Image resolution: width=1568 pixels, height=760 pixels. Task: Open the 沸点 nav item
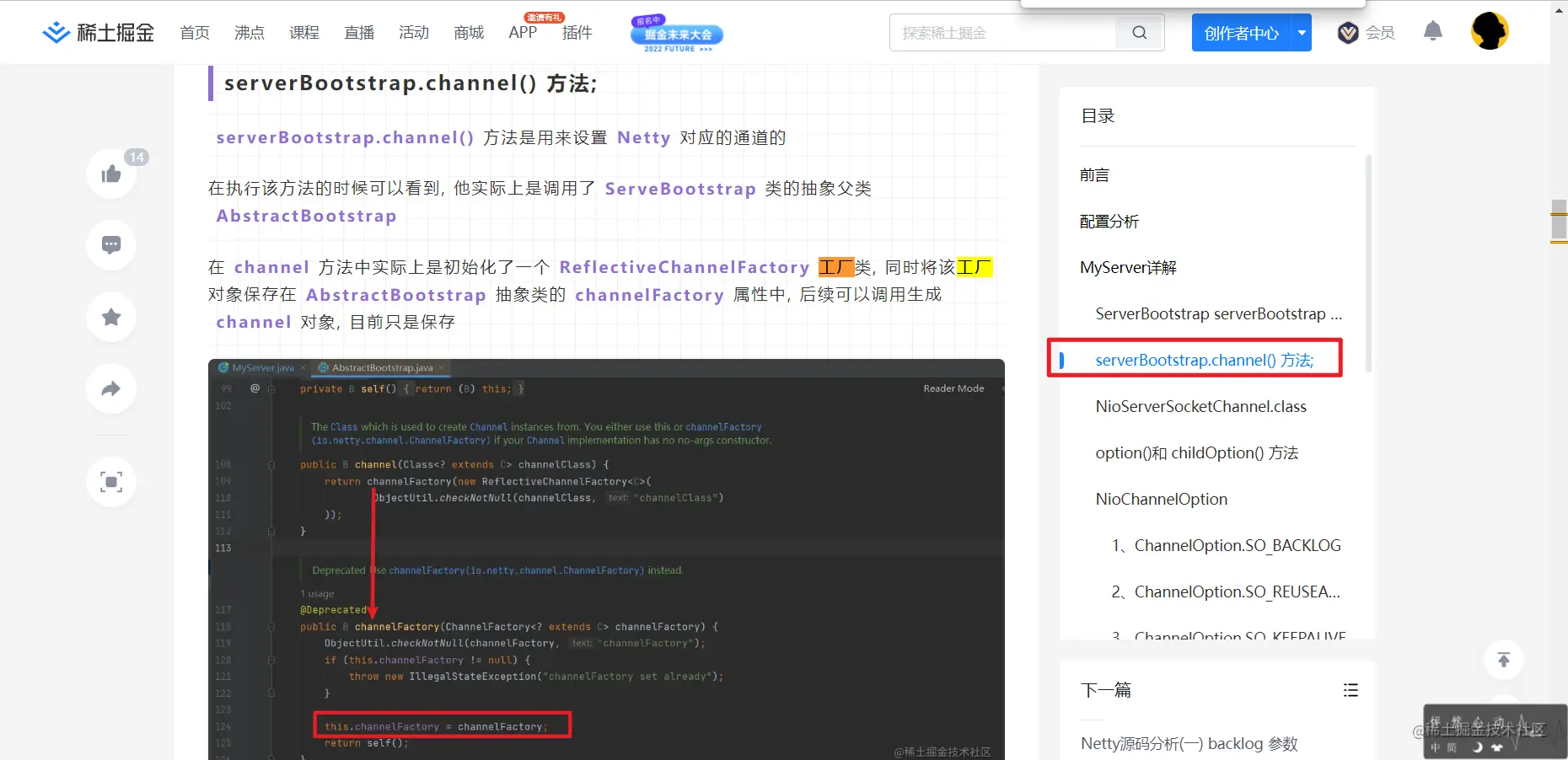pos(250,33)
